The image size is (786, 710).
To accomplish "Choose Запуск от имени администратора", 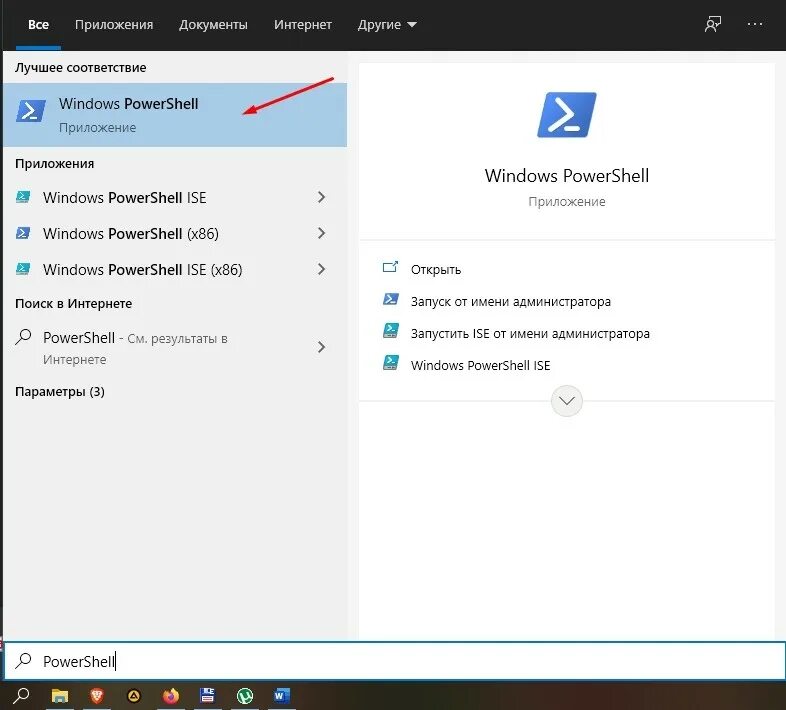I will [x=510, y=302].
